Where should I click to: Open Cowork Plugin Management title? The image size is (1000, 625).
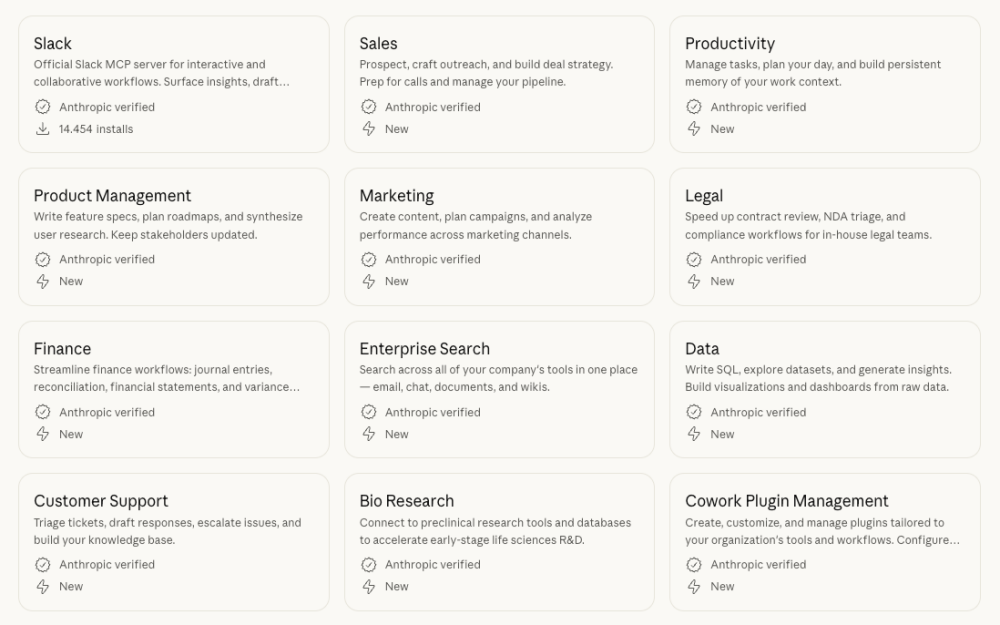[786, 501]
